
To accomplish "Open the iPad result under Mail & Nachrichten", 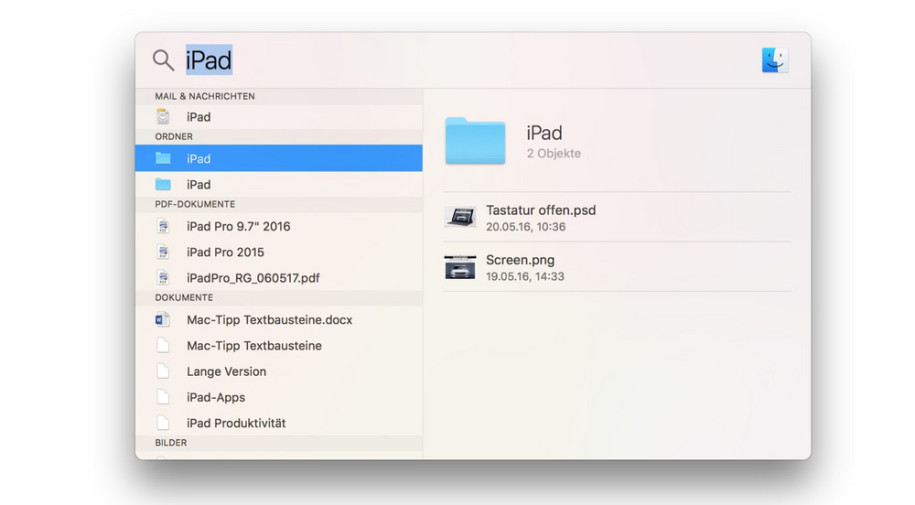I will [279, 117].
